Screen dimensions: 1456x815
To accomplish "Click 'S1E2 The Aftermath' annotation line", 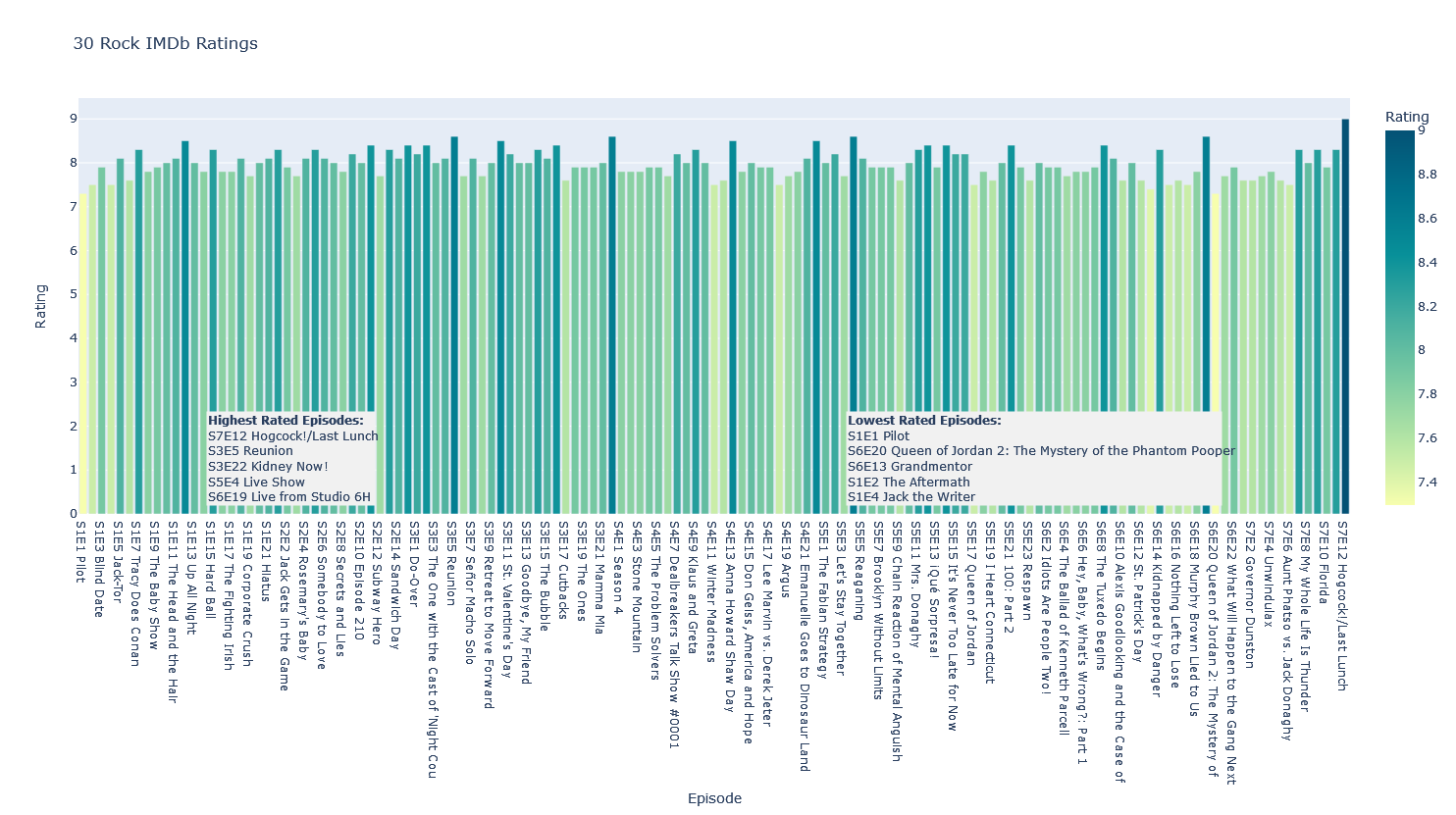I will [909, 483].
